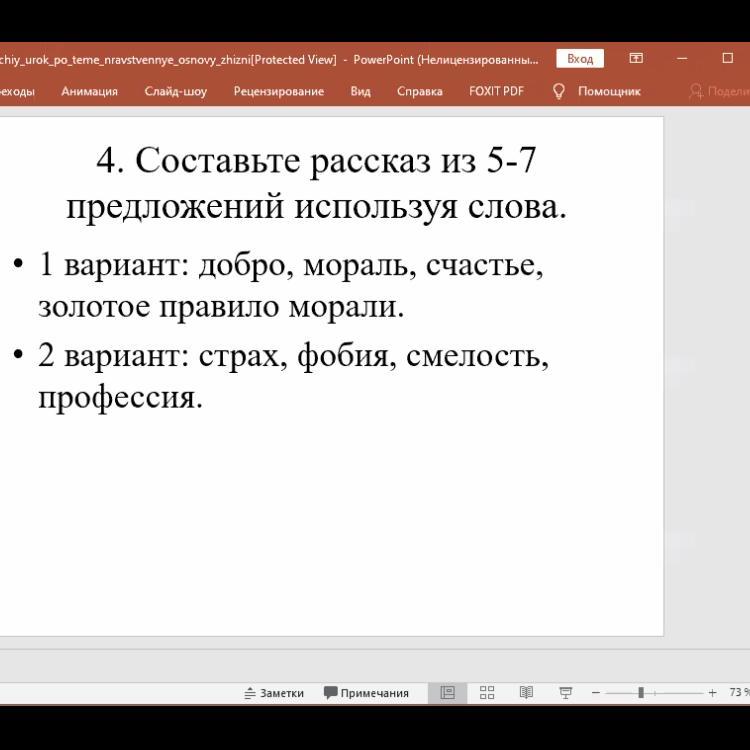This screenshot has height=750, width=750.
Task: Switch to Normal view in status bar
Action: [x=447, y=692]
